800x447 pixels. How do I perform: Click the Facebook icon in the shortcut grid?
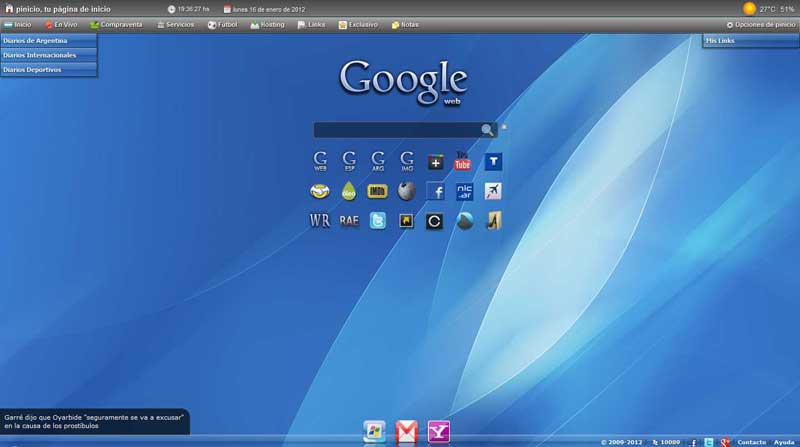point(435,191)
